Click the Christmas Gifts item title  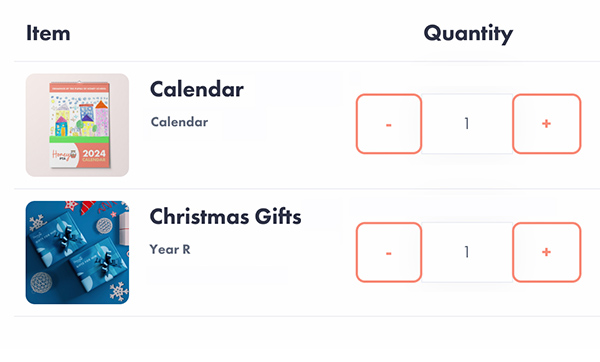pos(225,217)
